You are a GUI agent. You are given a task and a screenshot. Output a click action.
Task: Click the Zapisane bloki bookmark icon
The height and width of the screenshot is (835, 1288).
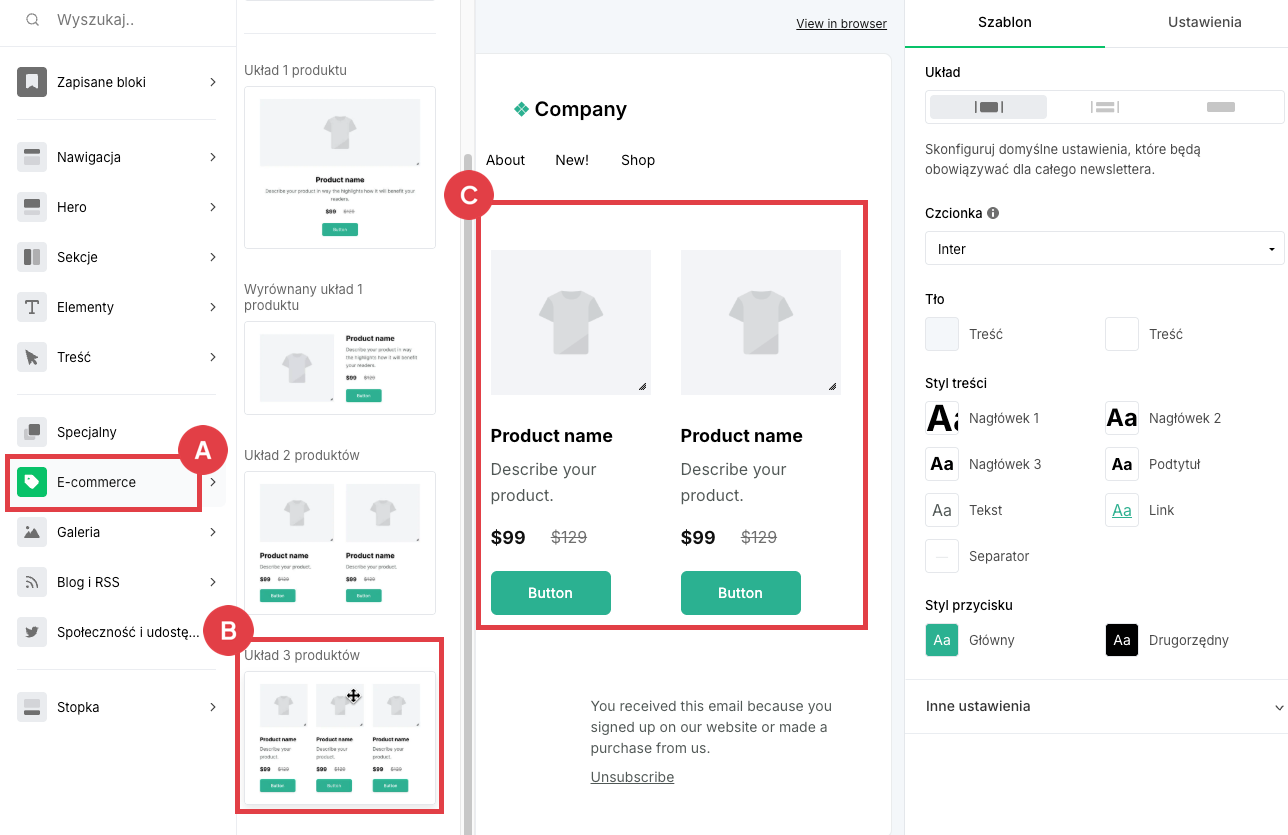coord(32,82)
